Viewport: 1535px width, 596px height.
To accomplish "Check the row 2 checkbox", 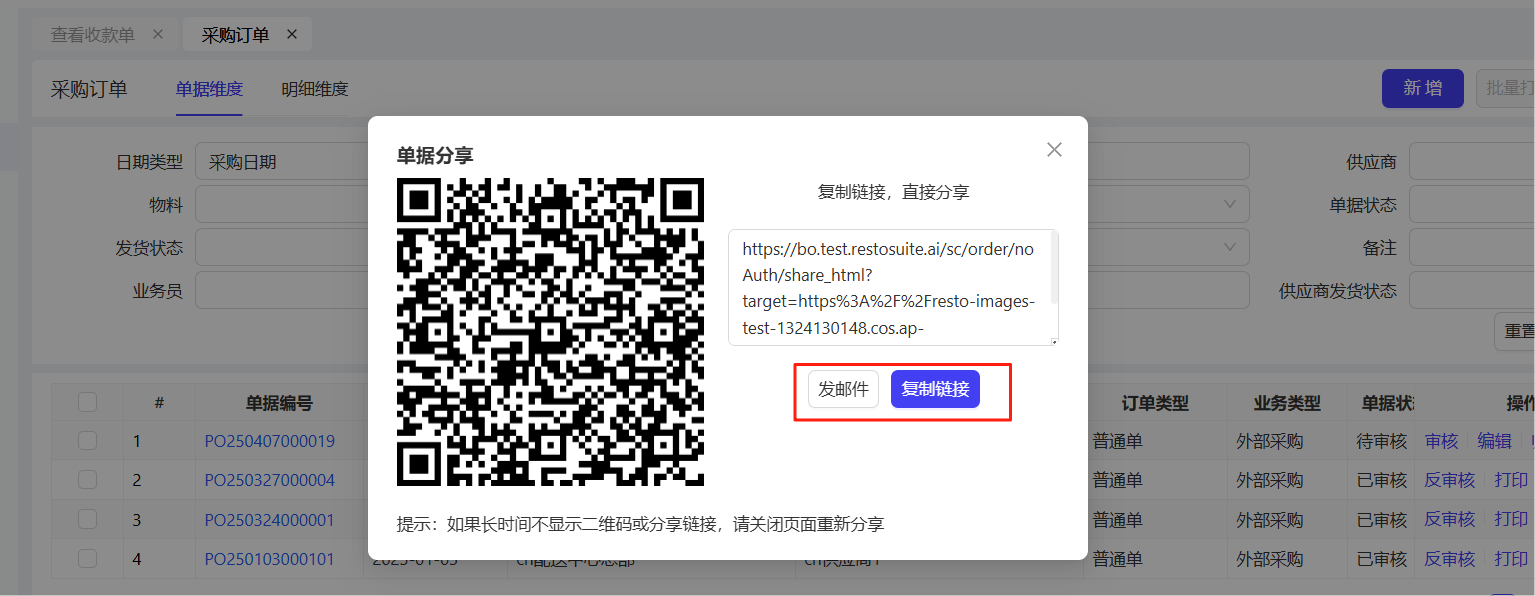I will [x=88, y=480].
